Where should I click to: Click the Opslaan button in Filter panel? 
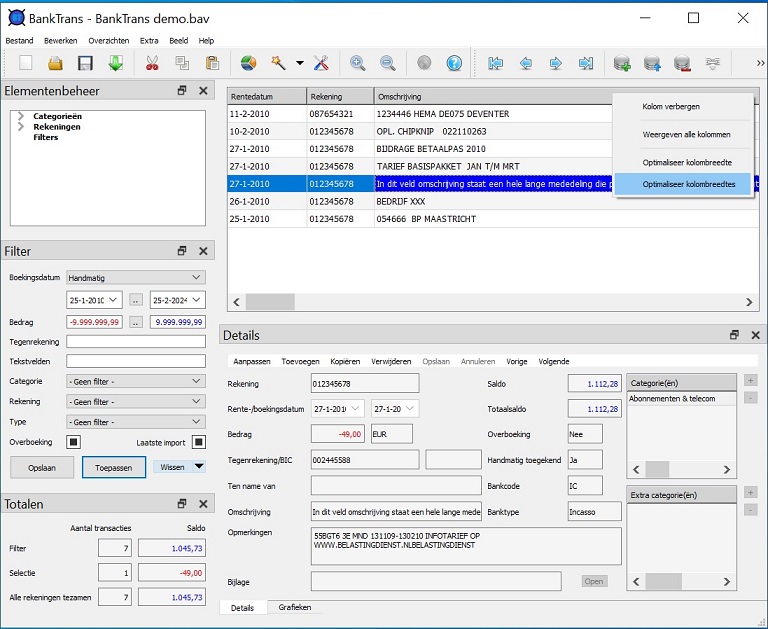(42, 467)
